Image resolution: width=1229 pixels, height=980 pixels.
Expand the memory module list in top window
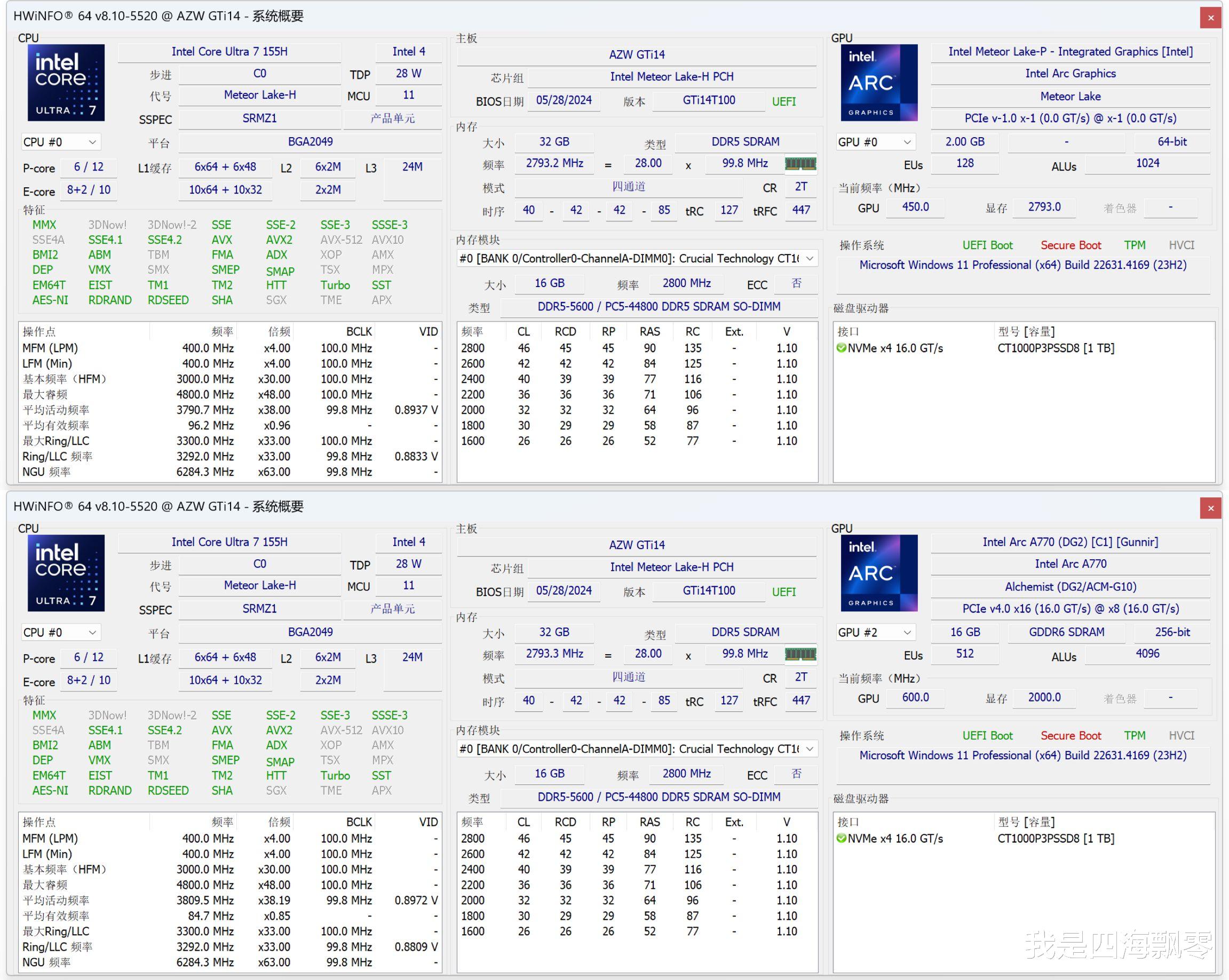pyautogui.click(x=810, y=259)
